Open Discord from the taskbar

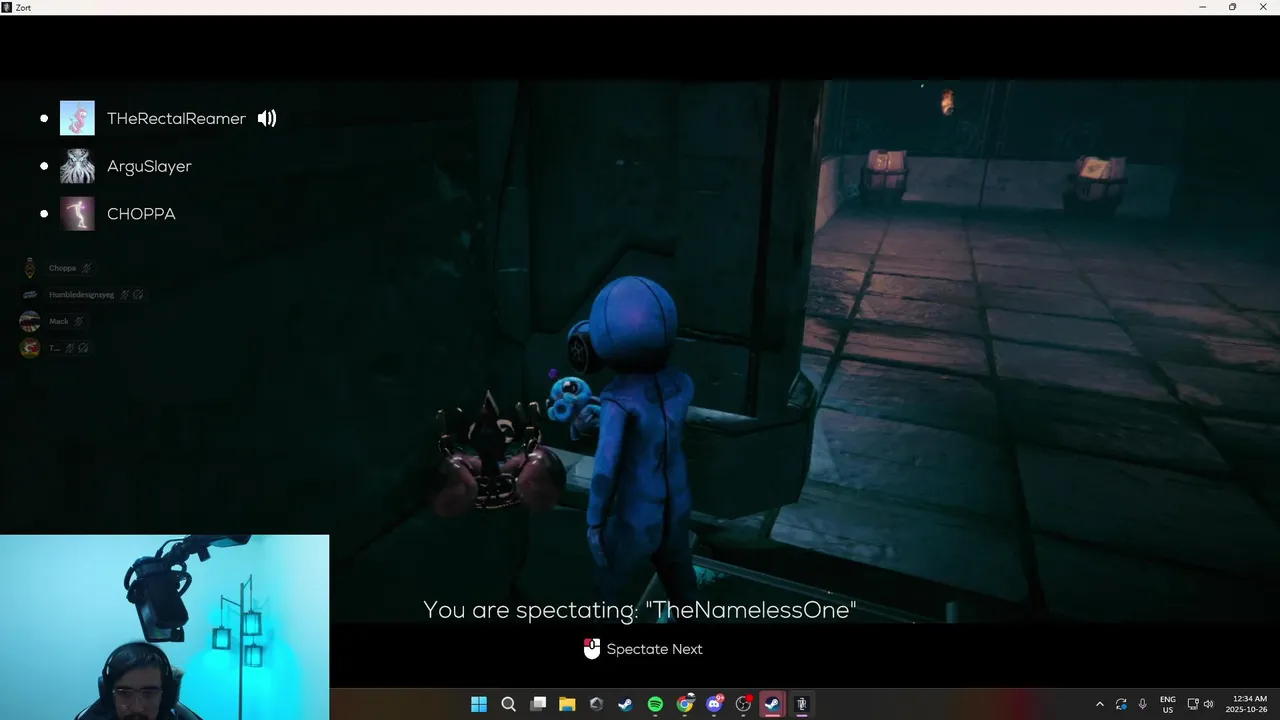tap(714, 704)
